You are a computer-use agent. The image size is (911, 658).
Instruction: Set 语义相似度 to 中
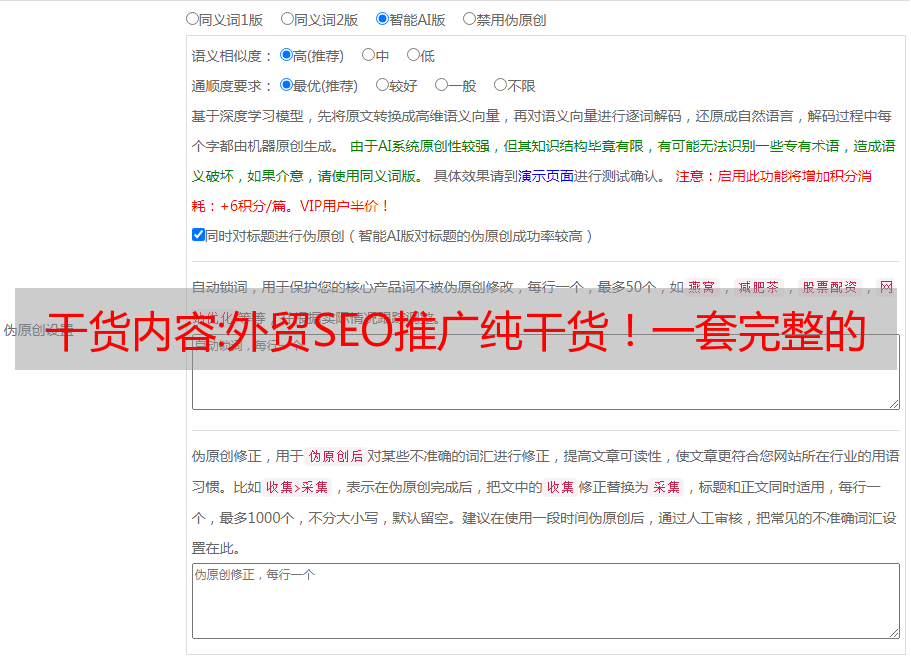(368, 55)
